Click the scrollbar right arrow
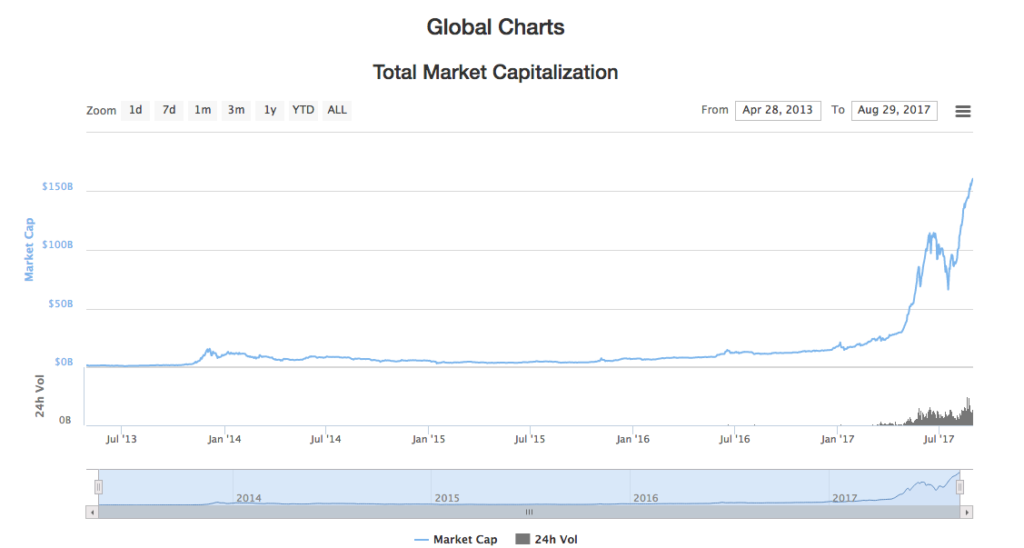Screen dimensions: 1024x548 tap(966, 511)
